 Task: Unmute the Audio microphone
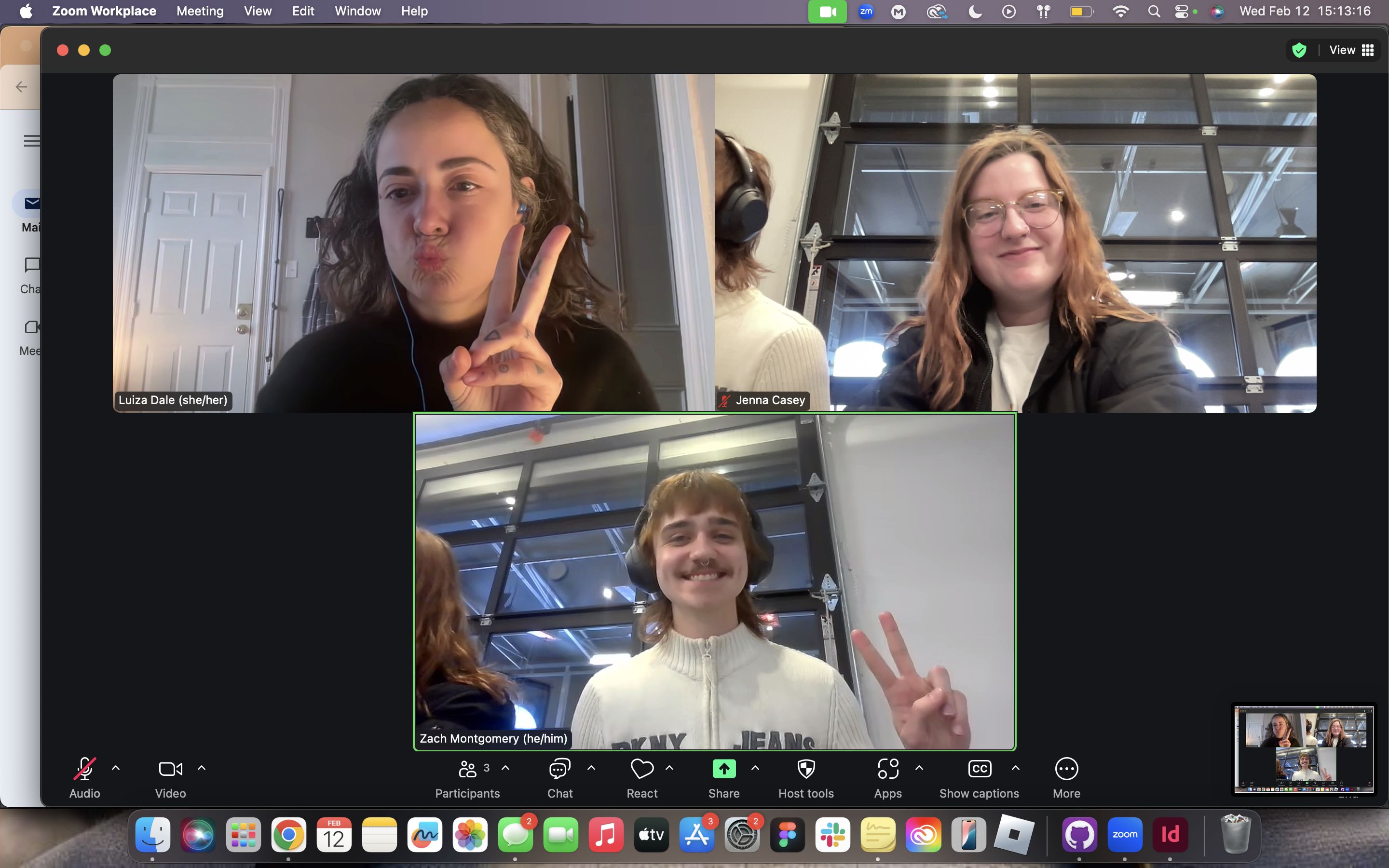click(84, 769)
